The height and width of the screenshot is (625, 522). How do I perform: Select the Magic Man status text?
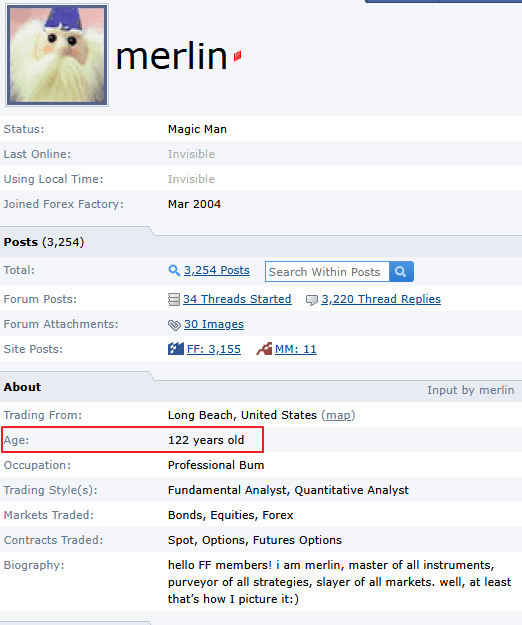point(197,129)
